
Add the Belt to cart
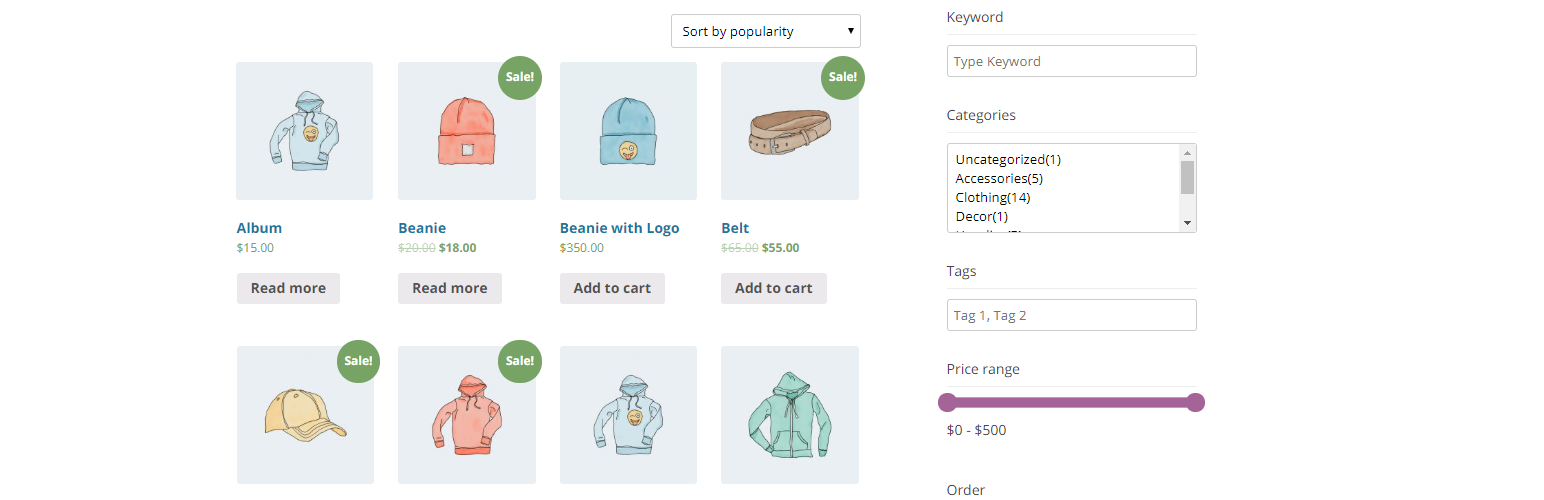pos(773,288)
